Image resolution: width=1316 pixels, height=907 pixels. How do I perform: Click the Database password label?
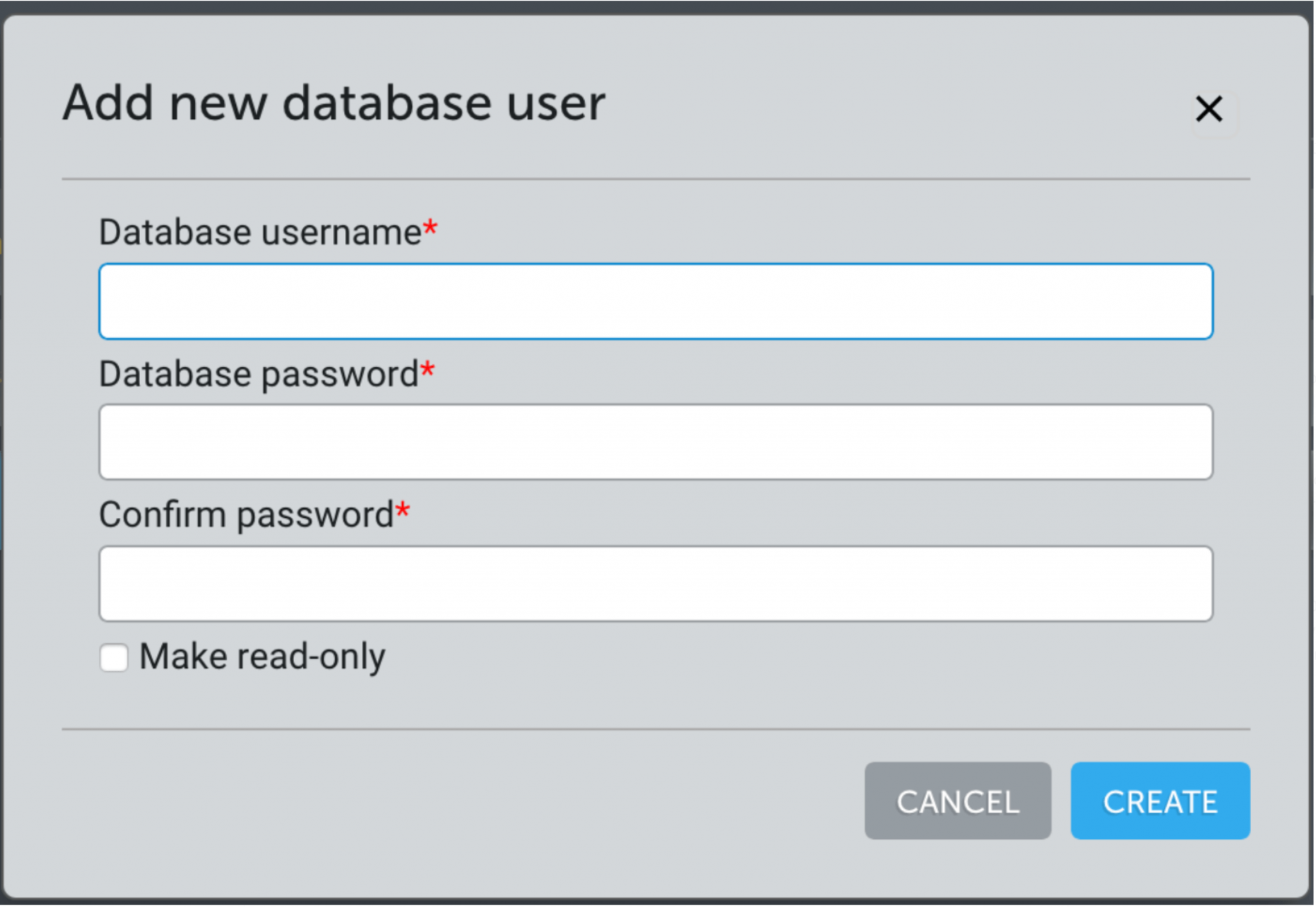click(258, 374)
